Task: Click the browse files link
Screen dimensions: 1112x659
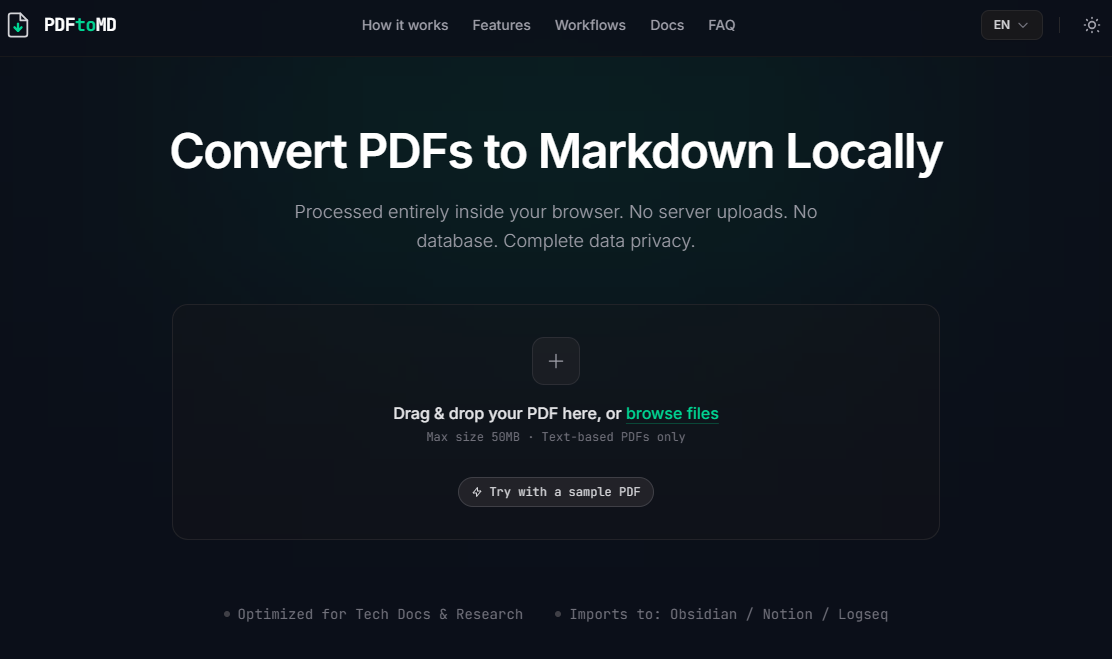Action: coord(672,414)
